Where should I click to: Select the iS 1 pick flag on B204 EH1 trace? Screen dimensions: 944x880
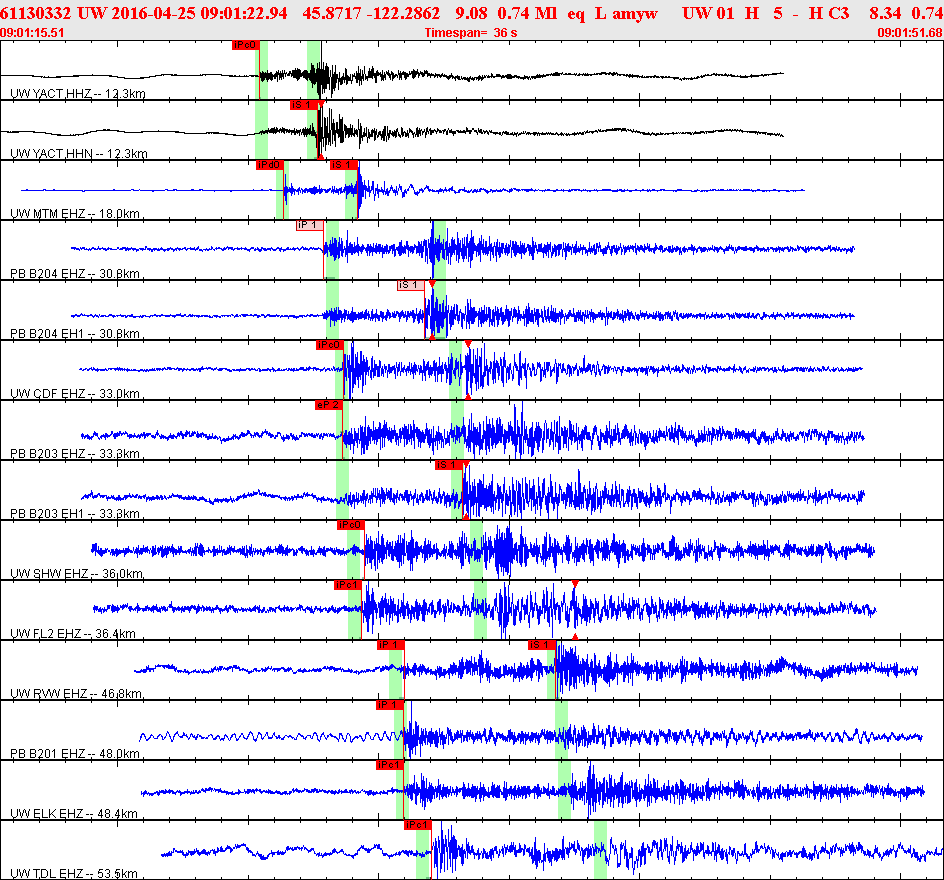coord(411,285)
